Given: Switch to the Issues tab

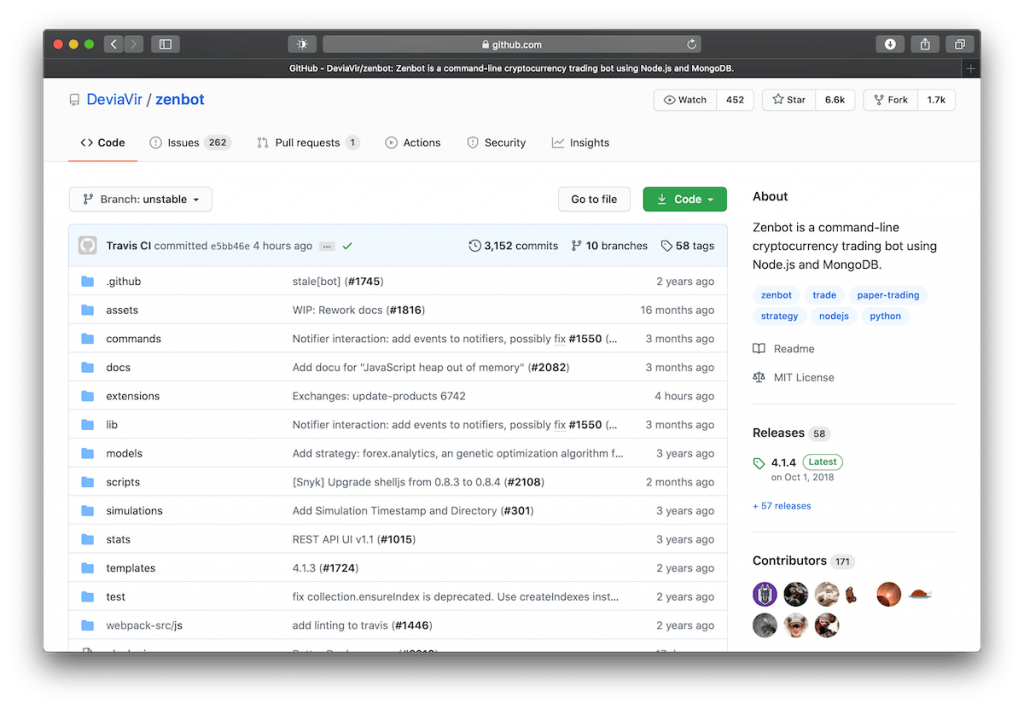Looking at the screenshot, I should (x=190, y=143).
